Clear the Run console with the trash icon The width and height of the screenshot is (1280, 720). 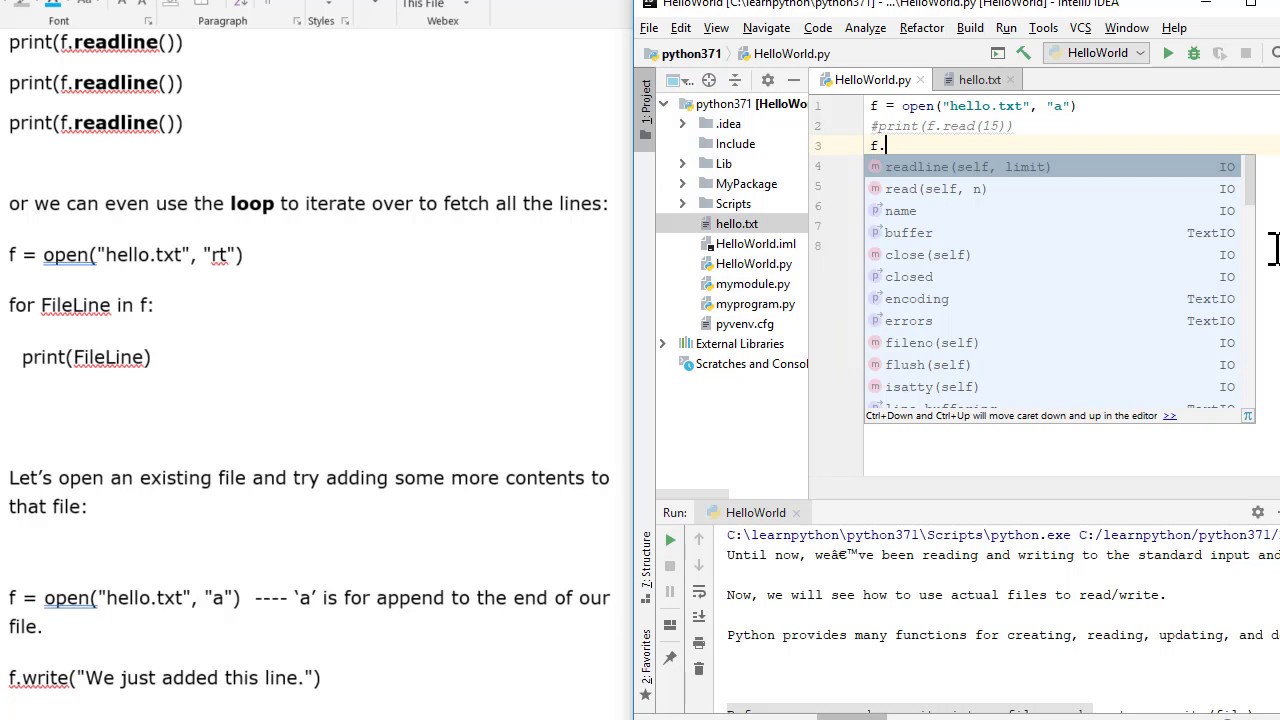pyautogui.click(x=699, y=669)
